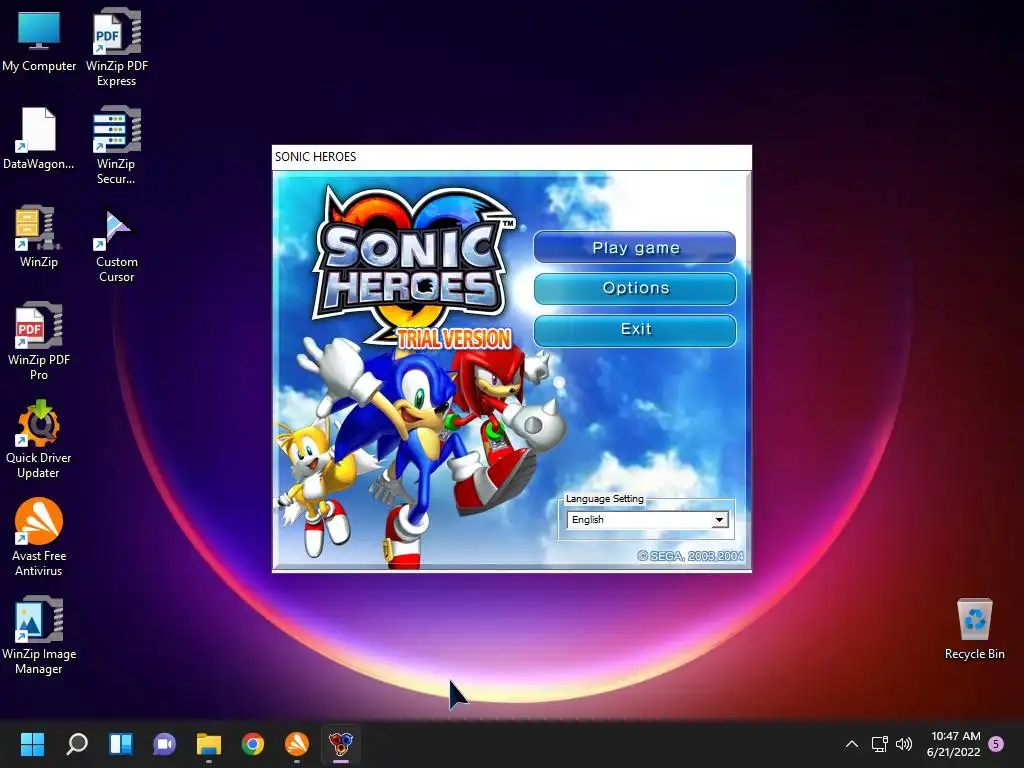Select the DataWagon shortcut file icon

(x=39, y=138)
